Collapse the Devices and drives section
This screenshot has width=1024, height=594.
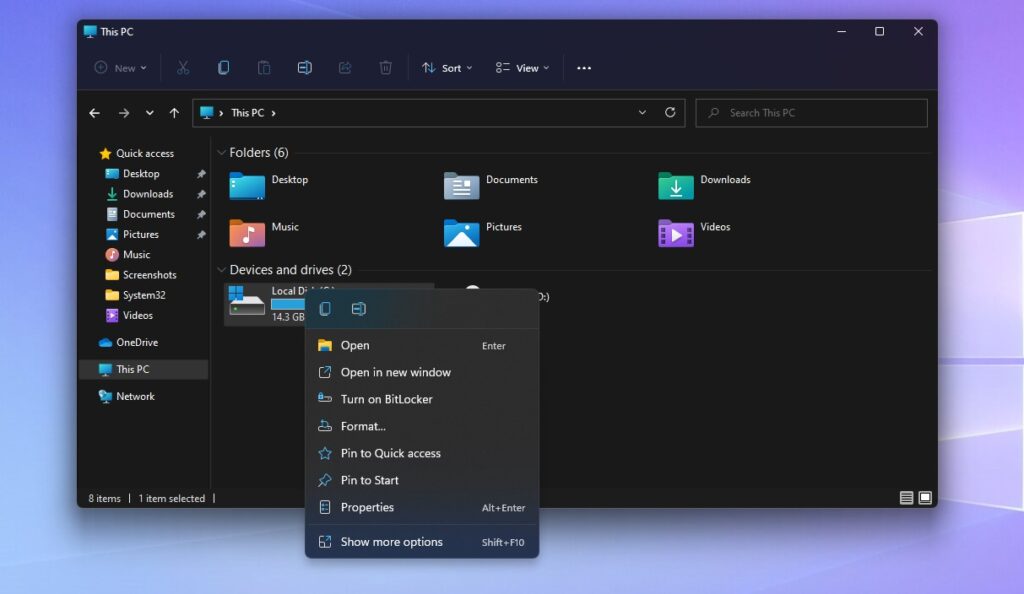click(221, 269)
